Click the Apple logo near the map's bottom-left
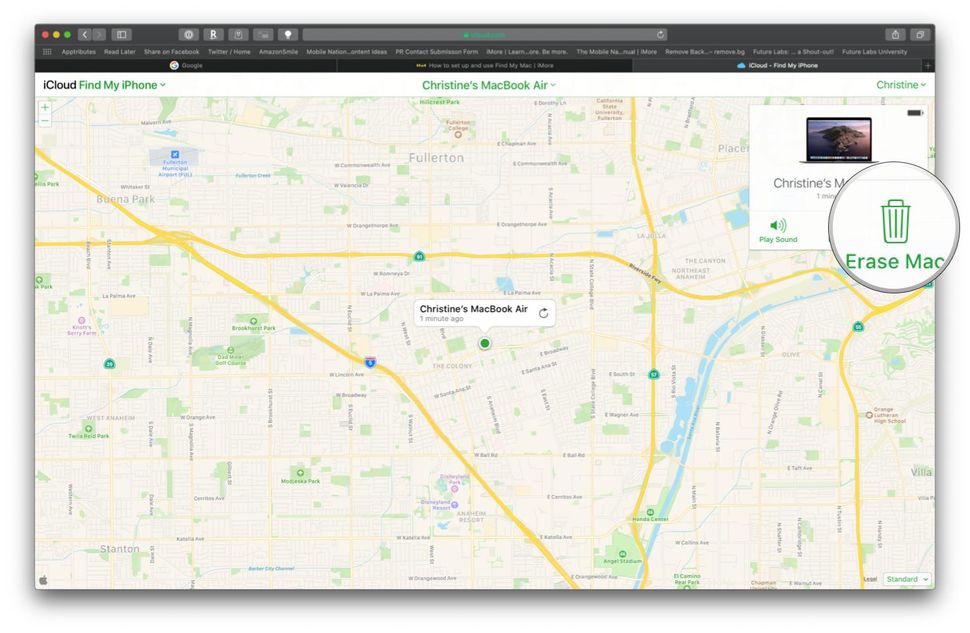The width and height of the screenshot is (970, 633). (43, 578)
